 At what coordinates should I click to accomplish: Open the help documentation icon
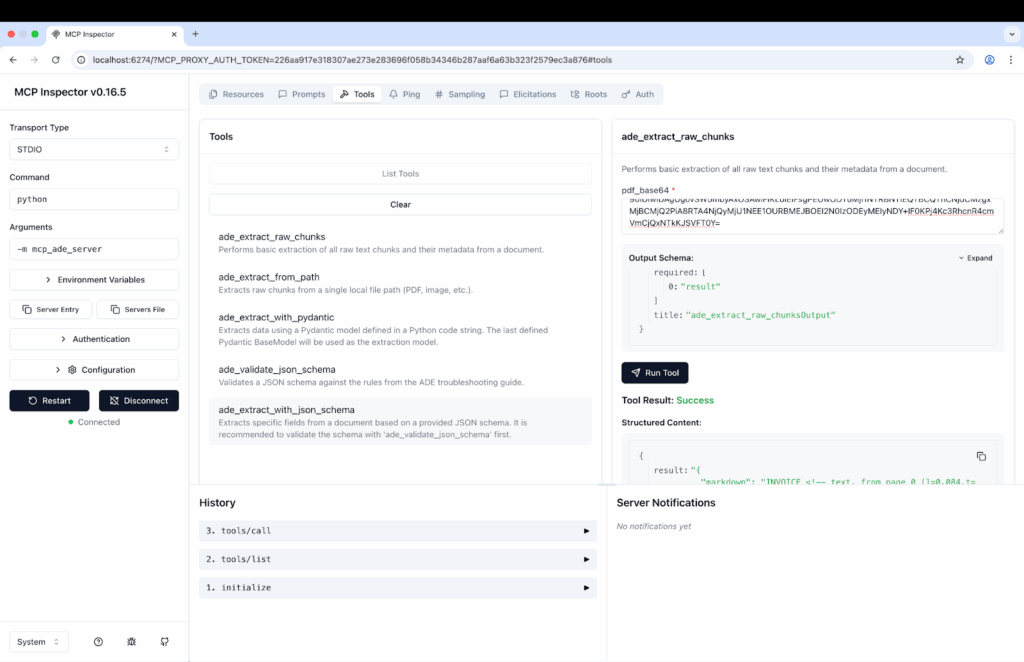(x=98, y=642)
